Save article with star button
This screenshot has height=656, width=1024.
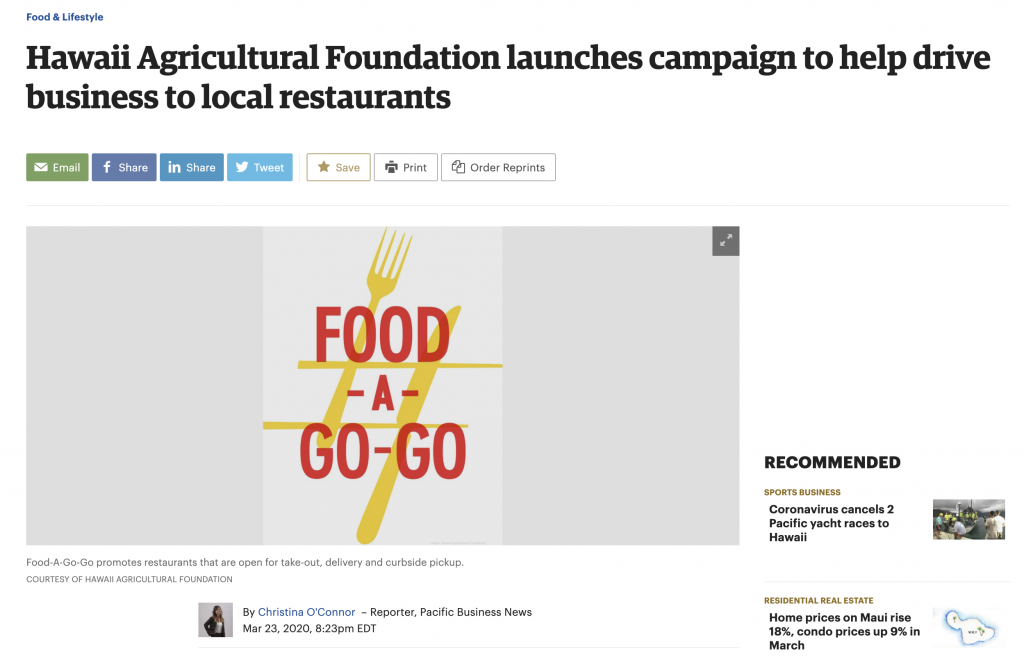[338, 167]
